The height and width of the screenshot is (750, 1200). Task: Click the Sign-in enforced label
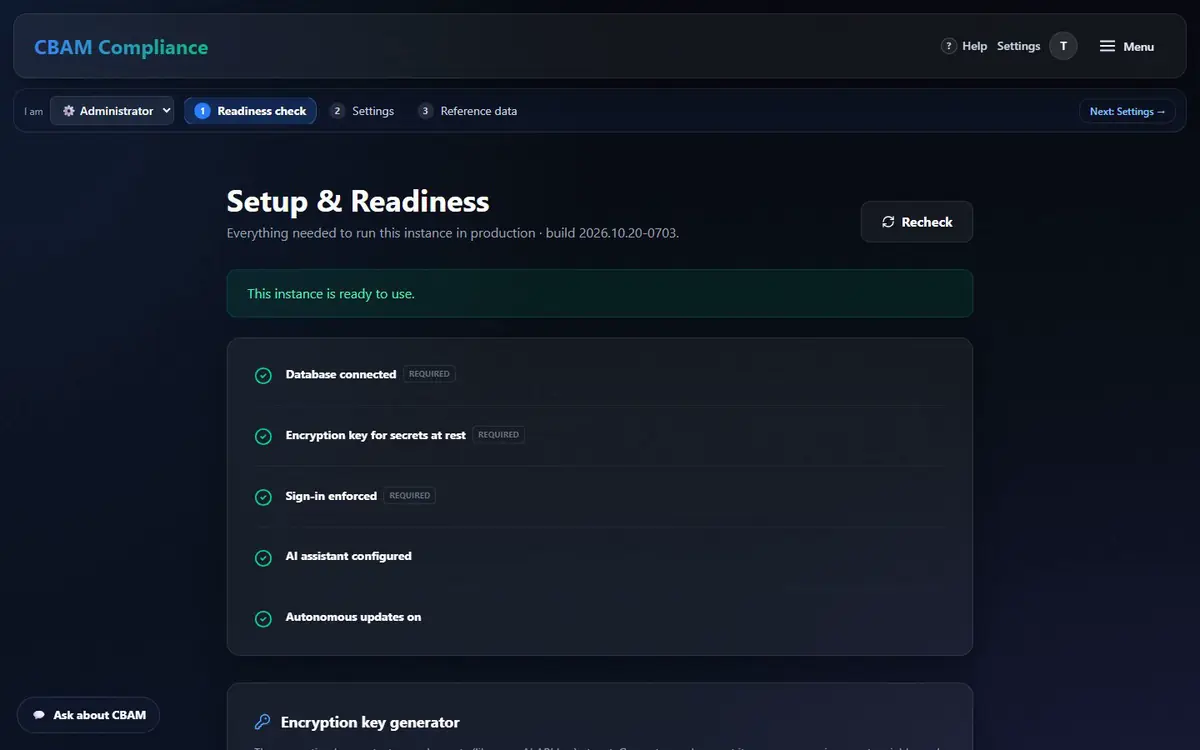coord(331,496)
